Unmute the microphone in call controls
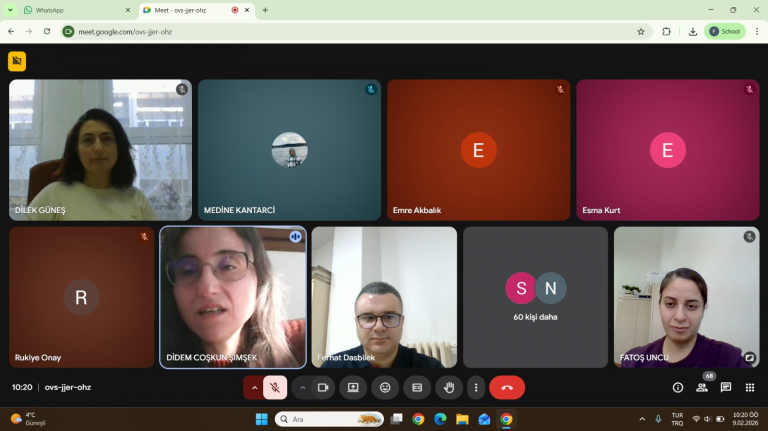The height and width of the screenshot is (431, 768). pyautogui.click(x=275, y=387)
